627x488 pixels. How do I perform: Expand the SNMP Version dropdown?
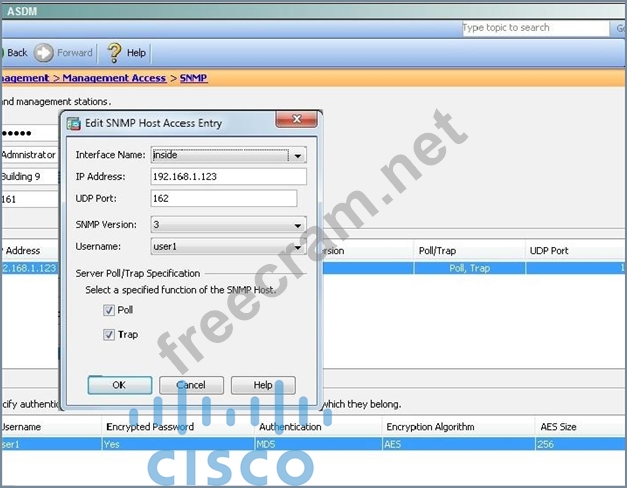coord(298,225)
